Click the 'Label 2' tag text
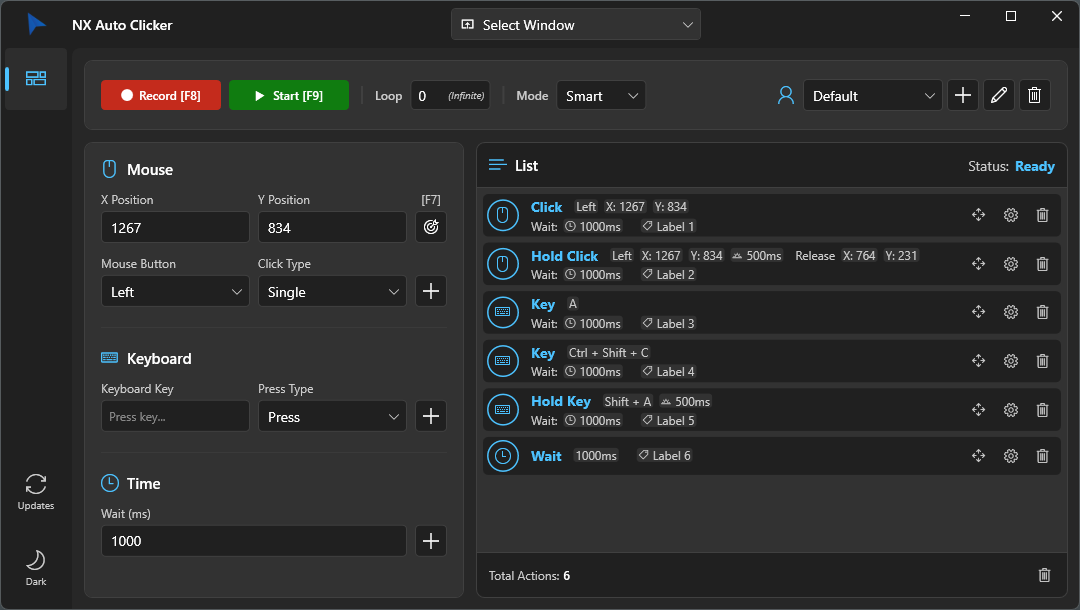The width and height of the screenshot is (1080, 610). [x=675, y=275]
